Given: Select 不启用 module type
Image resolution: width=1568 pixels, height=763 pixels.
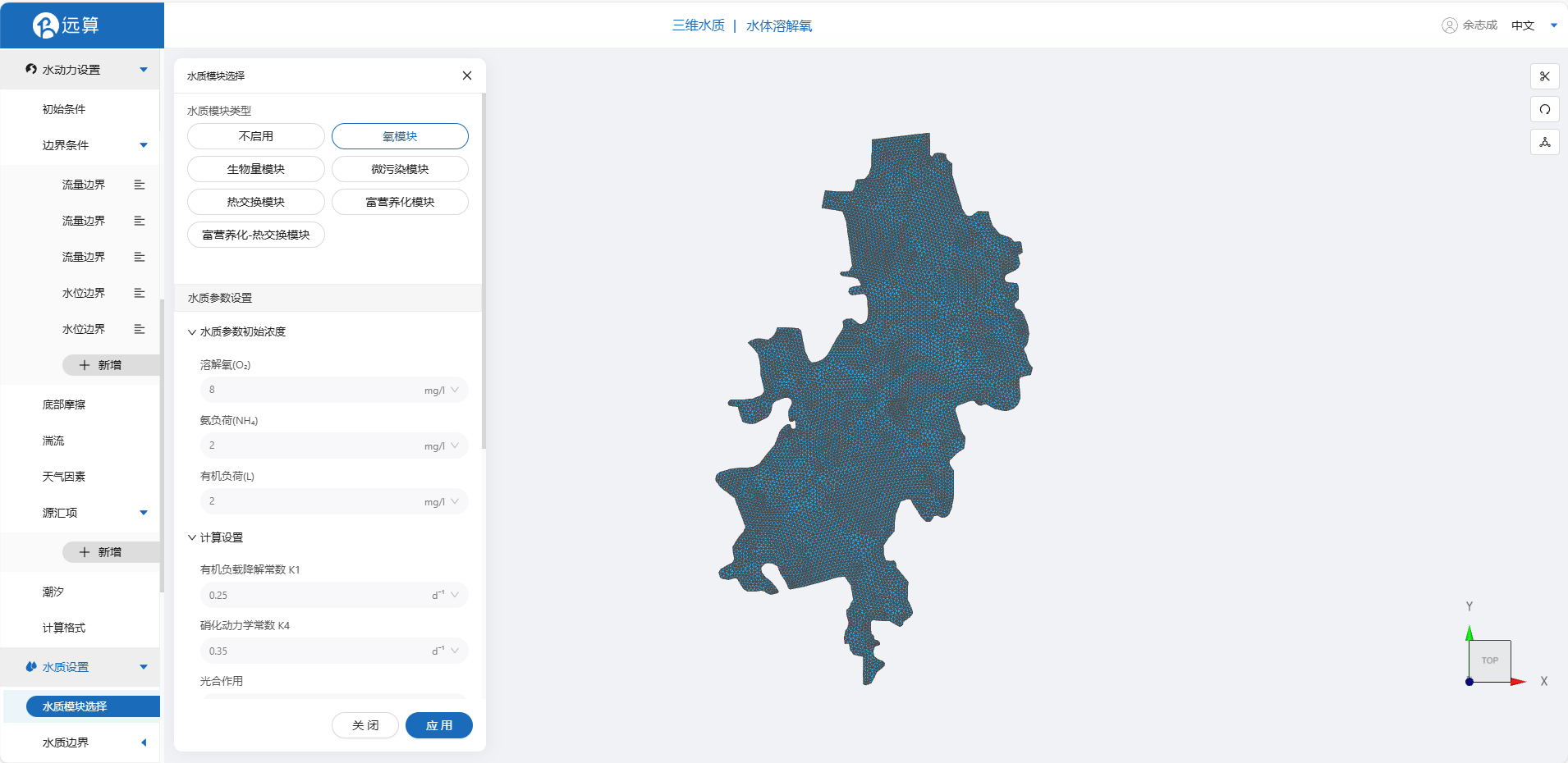Looking at the screenshot, I should [256, 136].
